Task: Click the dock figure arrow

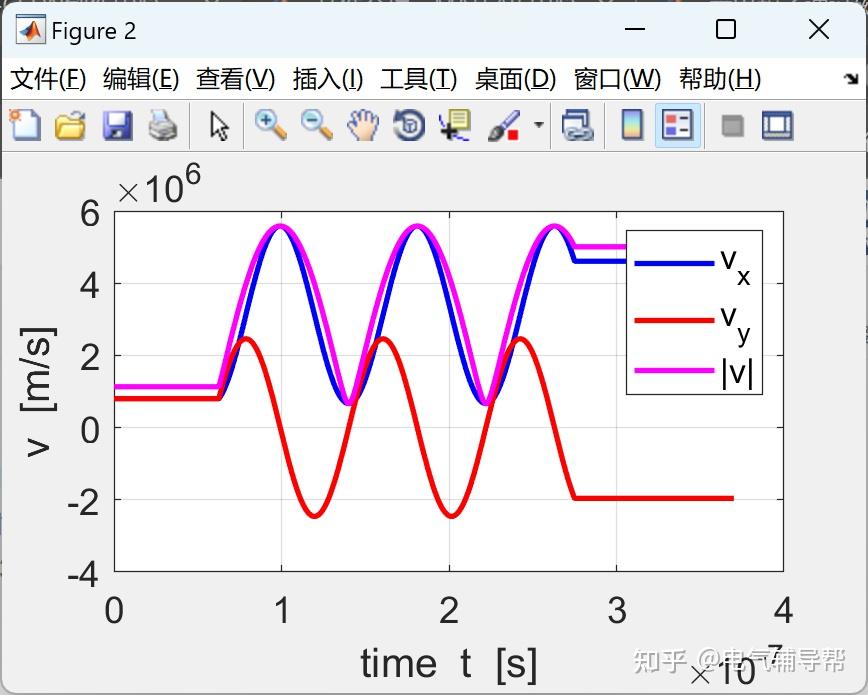Action: [851, 79]
